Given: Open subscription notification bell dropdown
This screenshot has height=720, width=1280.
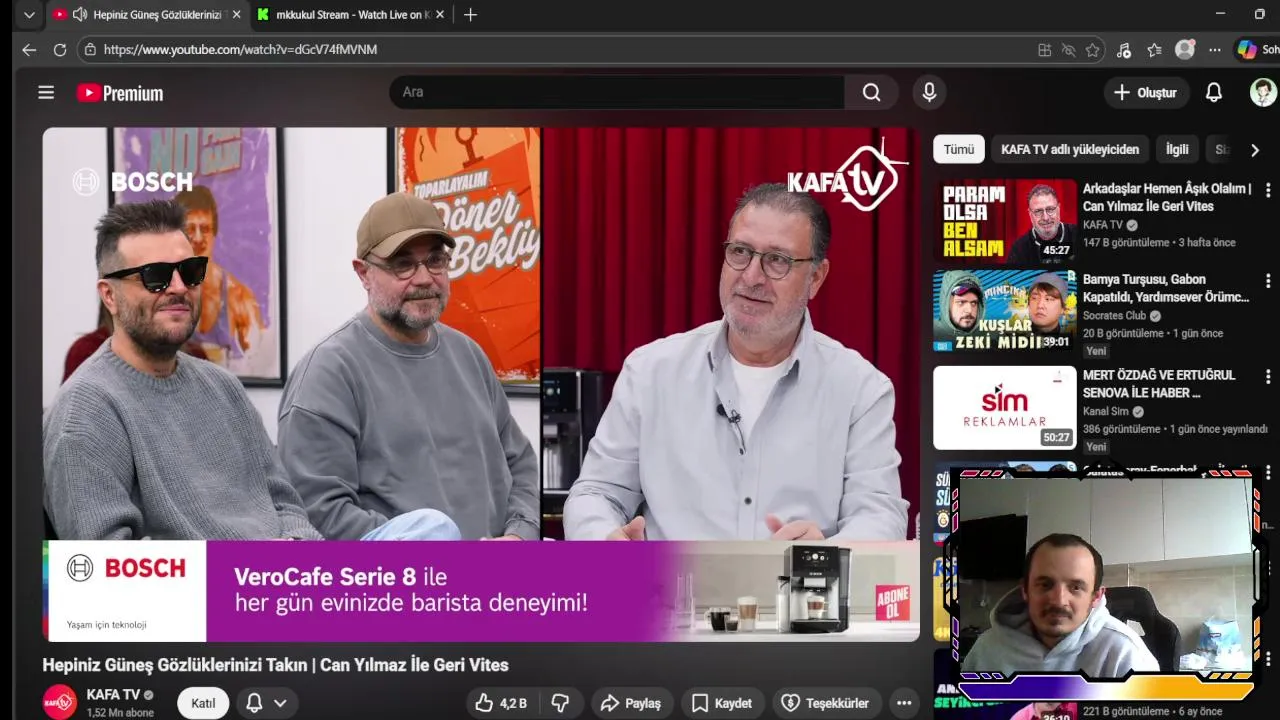Looking at the screenshot, I should pyautogui.click(x=266, y=703).
